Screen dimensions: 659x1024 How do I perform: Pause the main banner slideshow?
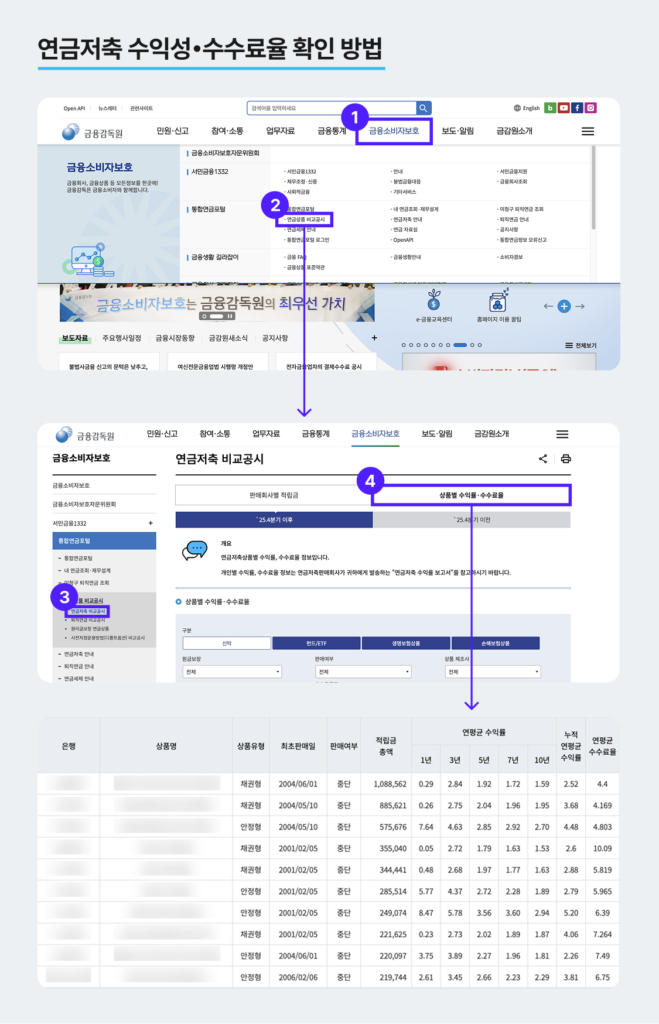[x=230, y=316]
